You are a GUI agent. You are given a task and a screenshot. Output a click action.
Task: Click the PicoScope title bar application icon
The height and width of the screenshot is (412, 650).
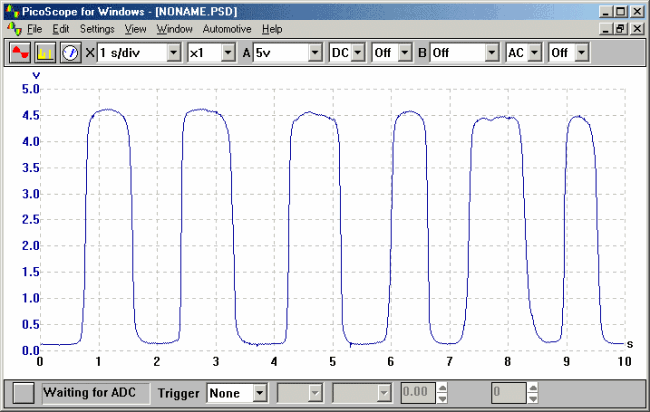coord(11,11)
